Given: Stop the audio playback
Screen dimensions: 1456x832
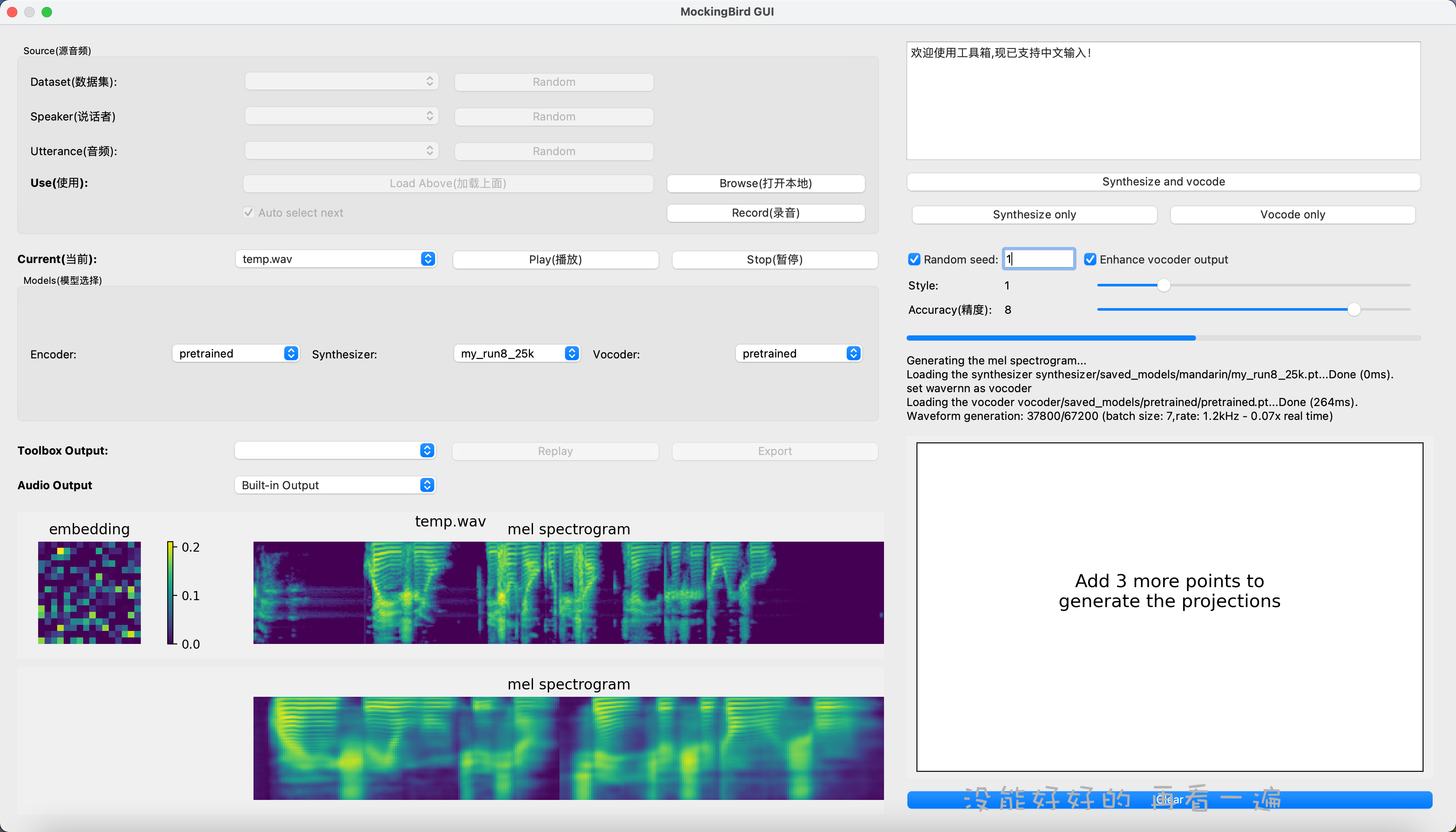Looking at the screenshot, I should [x=773, y=259].
